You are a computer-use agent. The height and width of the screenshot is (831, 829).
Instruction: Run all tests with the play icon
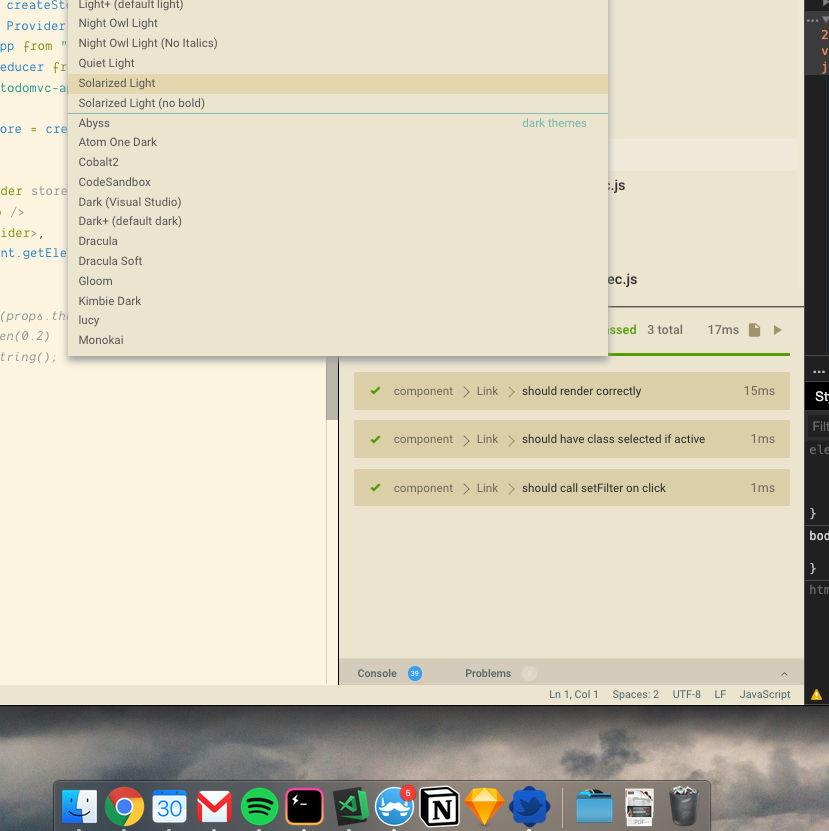tap(778, 330)
